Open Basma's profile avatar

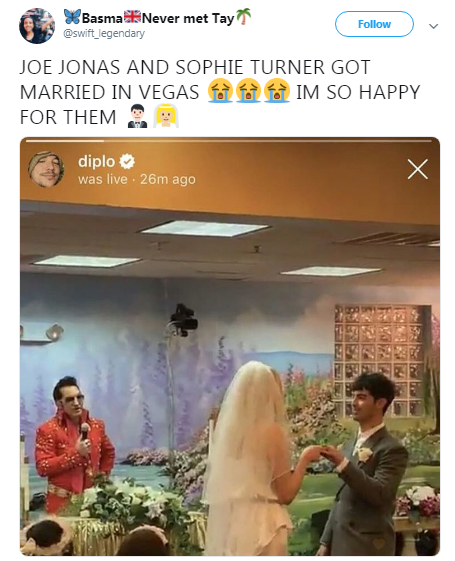click(37, 26)
